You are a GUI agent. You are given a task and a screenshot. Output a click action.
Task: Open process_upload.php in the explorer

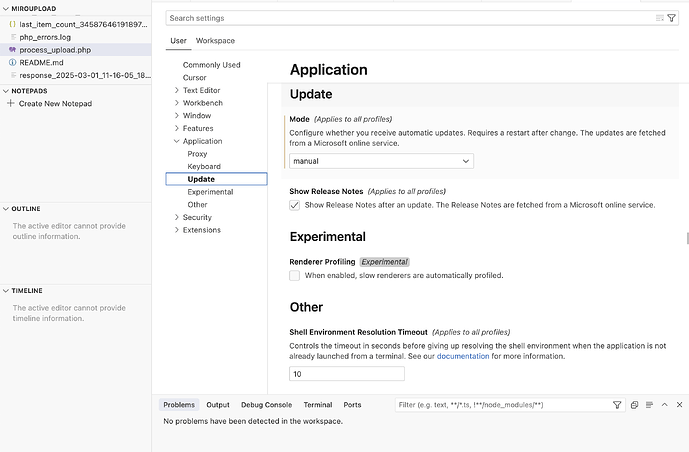pyautogui.click(x=55, y=49)
